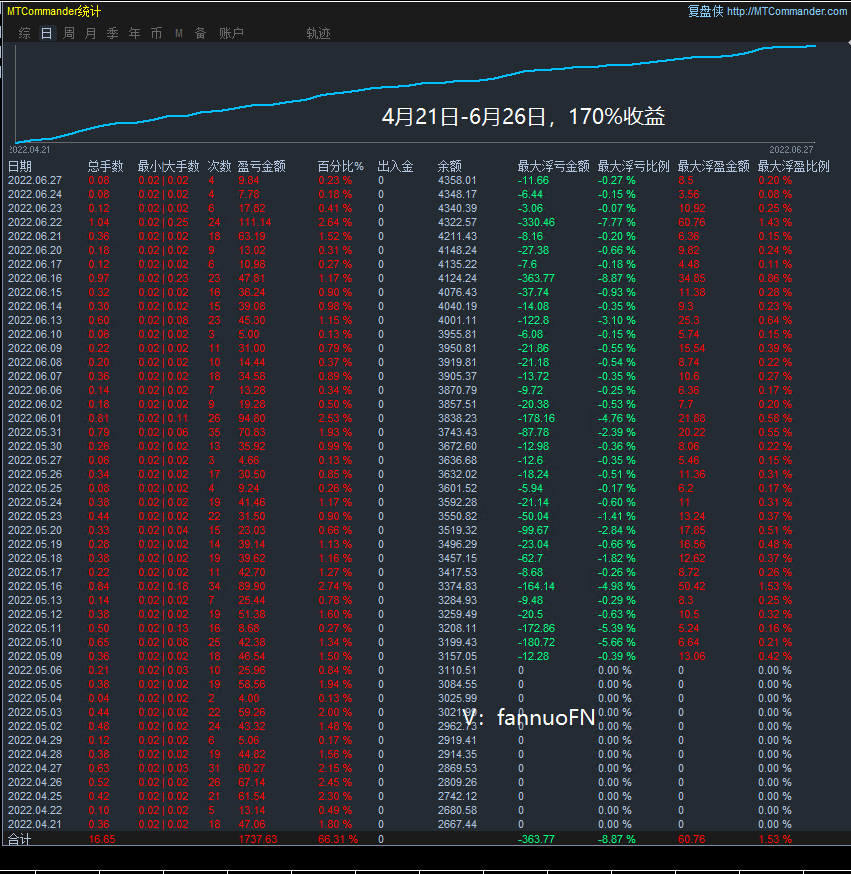Select the 出入金 column header
This screenshot has width=851, height=874.
pos(395,166)
